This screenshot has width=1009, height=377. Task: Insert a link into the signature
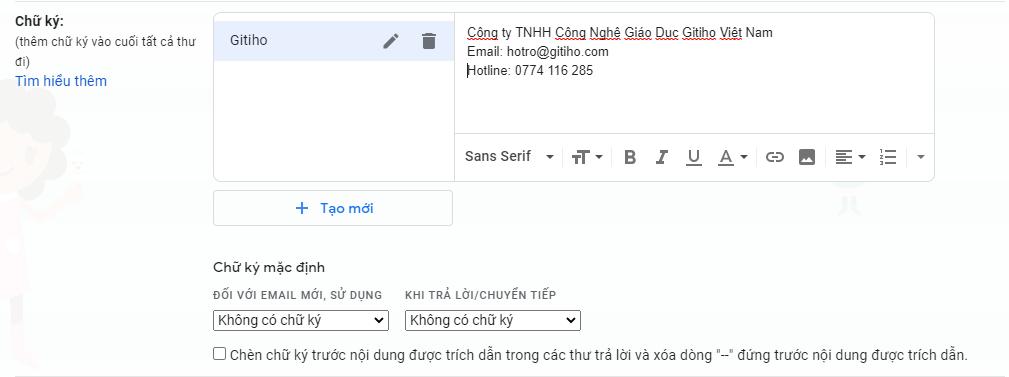775,157
